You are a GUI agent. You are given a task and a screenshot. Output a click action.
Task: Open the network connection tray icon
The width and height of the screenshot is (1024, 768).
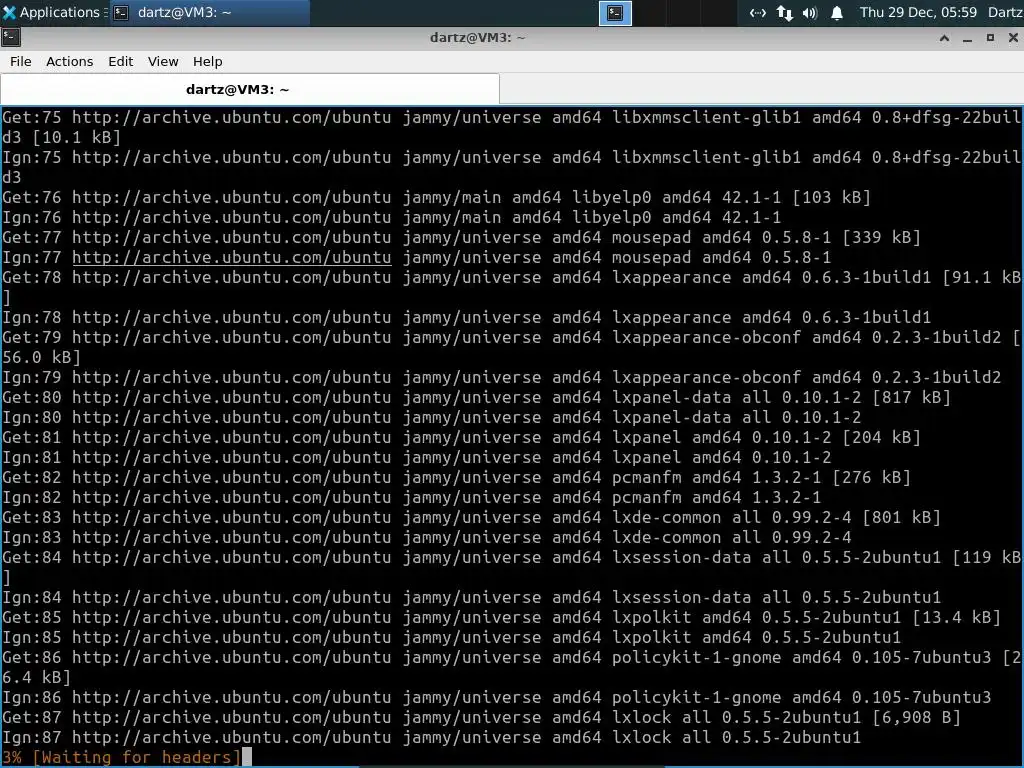[x=758, y=13]
